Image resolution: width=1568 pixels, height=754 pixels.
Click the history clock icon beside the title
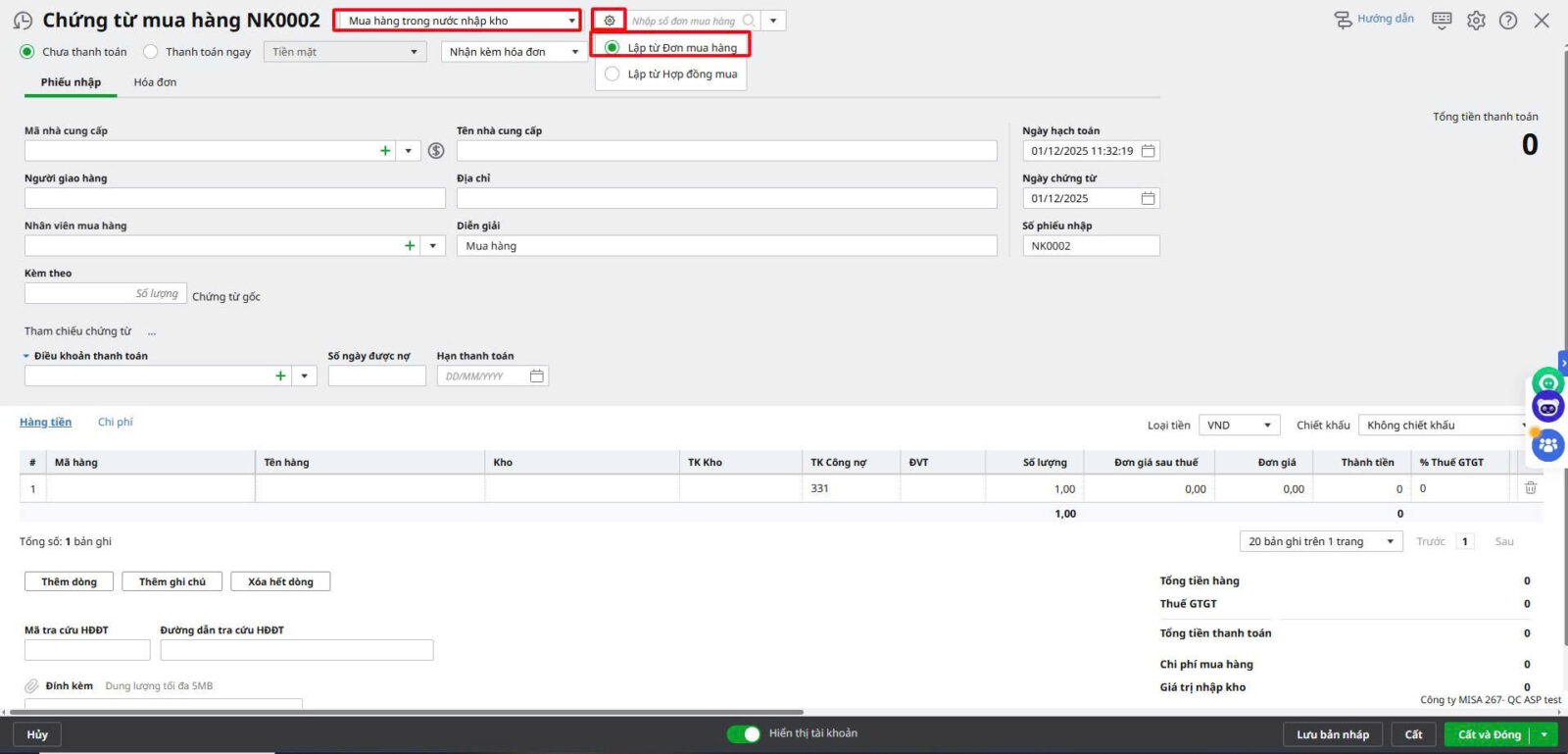coord(23,21)
